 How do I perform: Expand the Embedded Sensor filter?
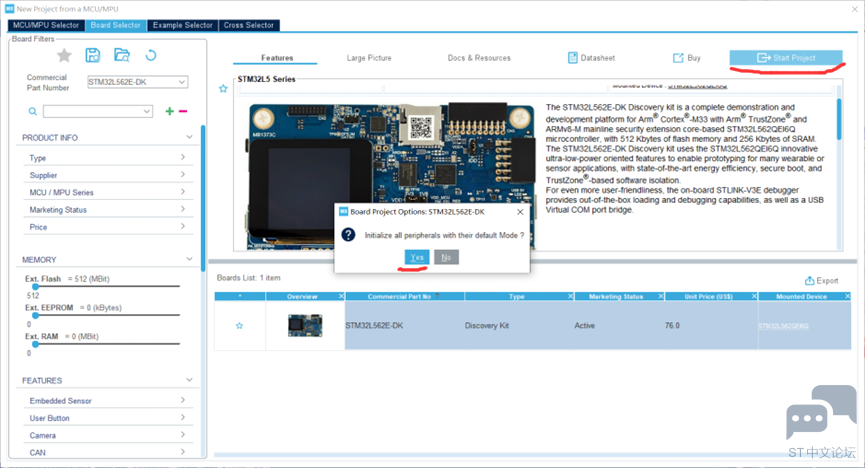point(183,400)
